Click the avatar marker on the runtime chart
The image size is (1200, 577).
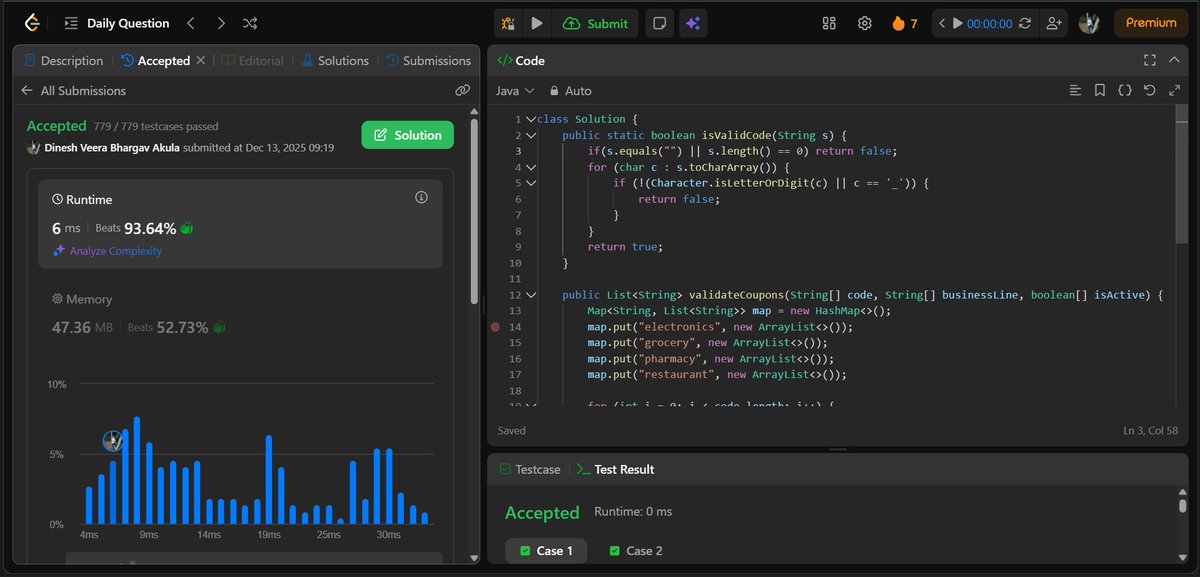(x=113, y=441)
